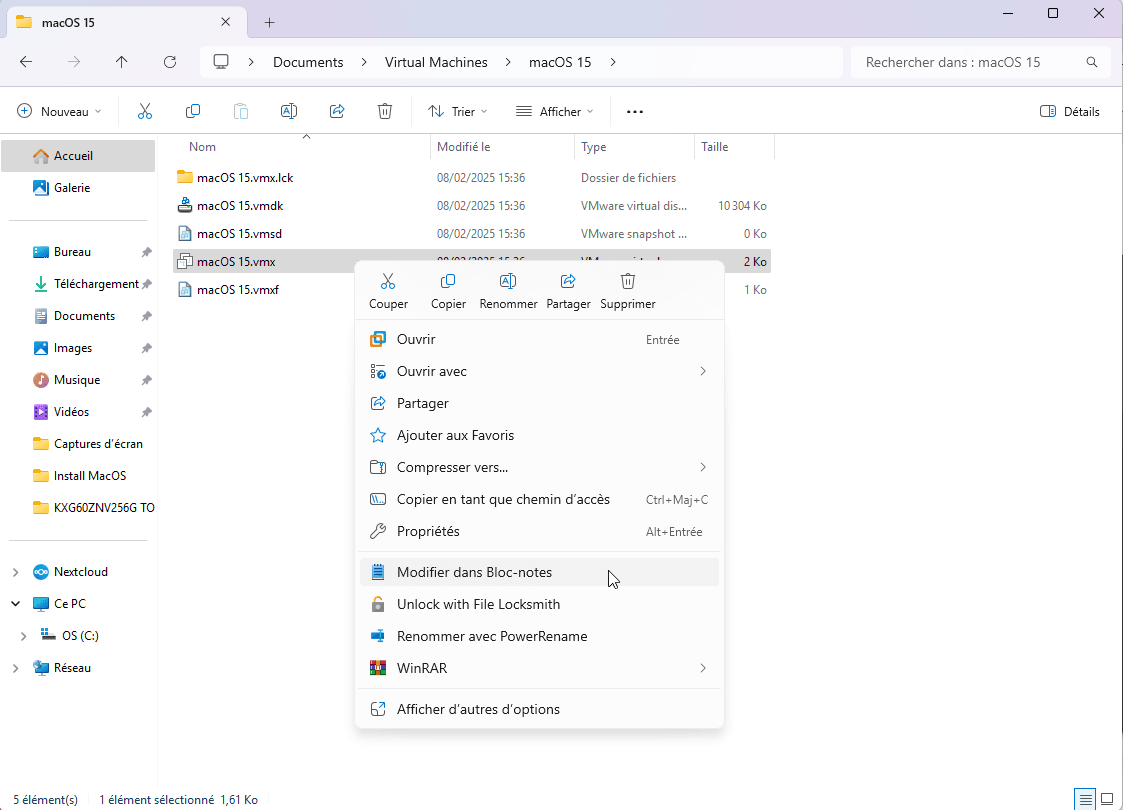1123x810 pixels.
Task: Select the macOS 15.vmdk file
Action: 240,206
